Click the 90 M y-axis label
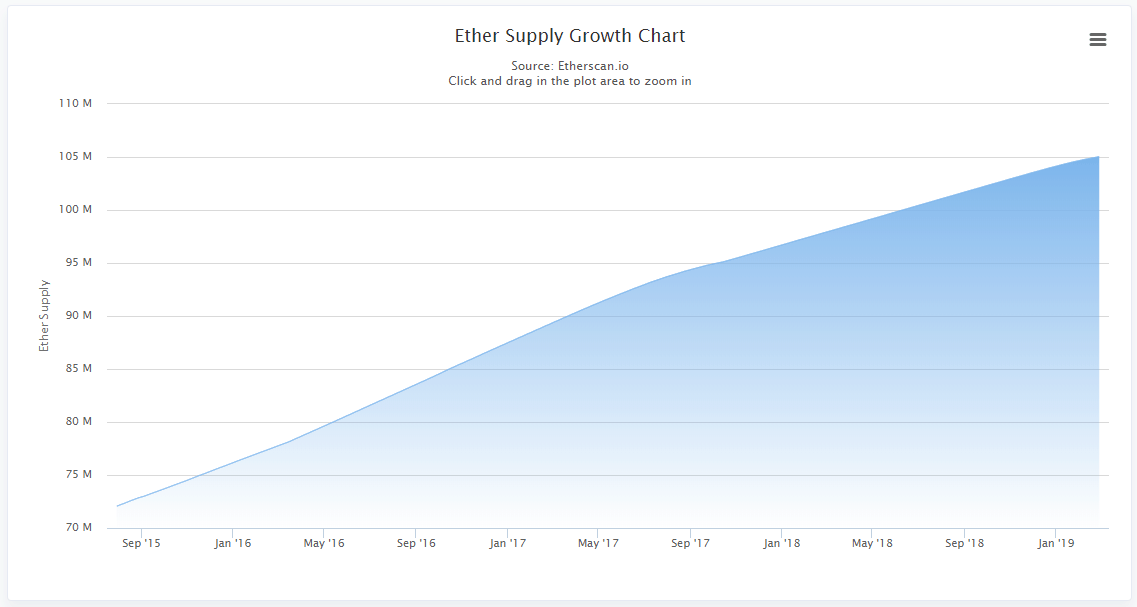Viewport: 1137px width, 607px height. coord(79,315)
